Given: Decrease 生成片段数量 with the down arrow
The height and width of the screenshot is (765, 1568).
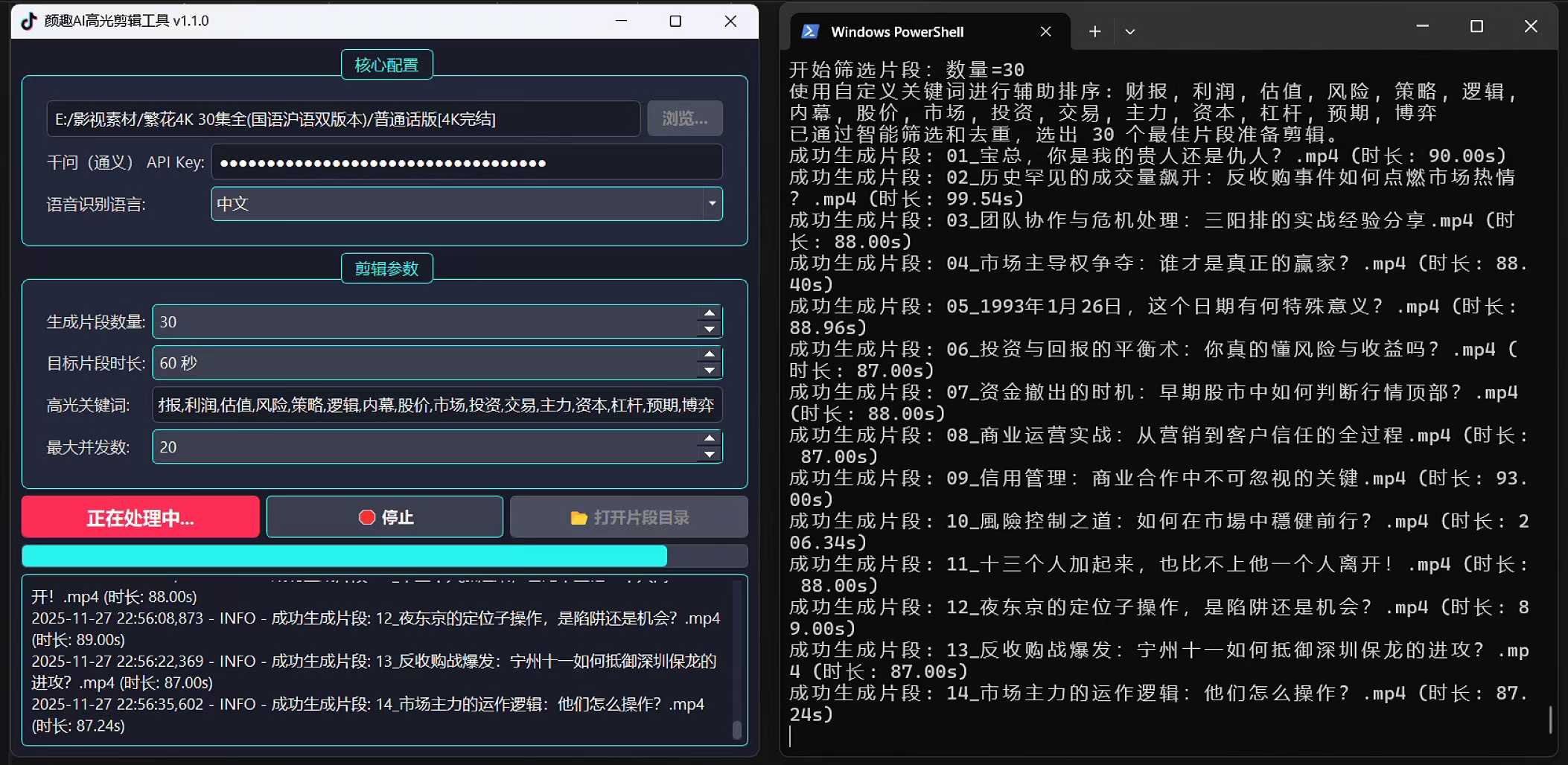Looking at the screenshot, I should point(710,330).
